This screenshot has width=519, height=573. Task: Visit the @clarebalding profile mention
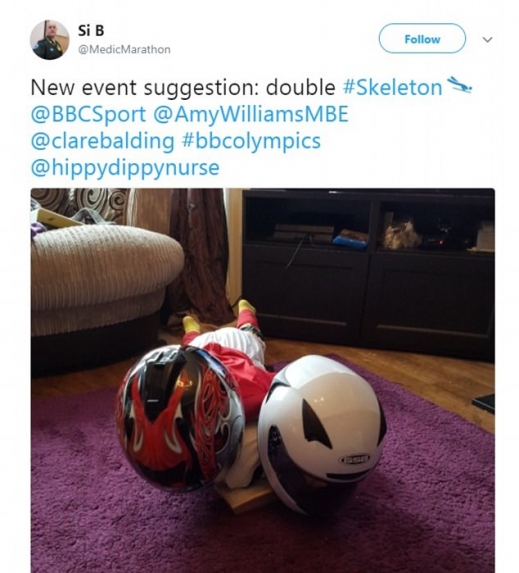coord(103,141)
